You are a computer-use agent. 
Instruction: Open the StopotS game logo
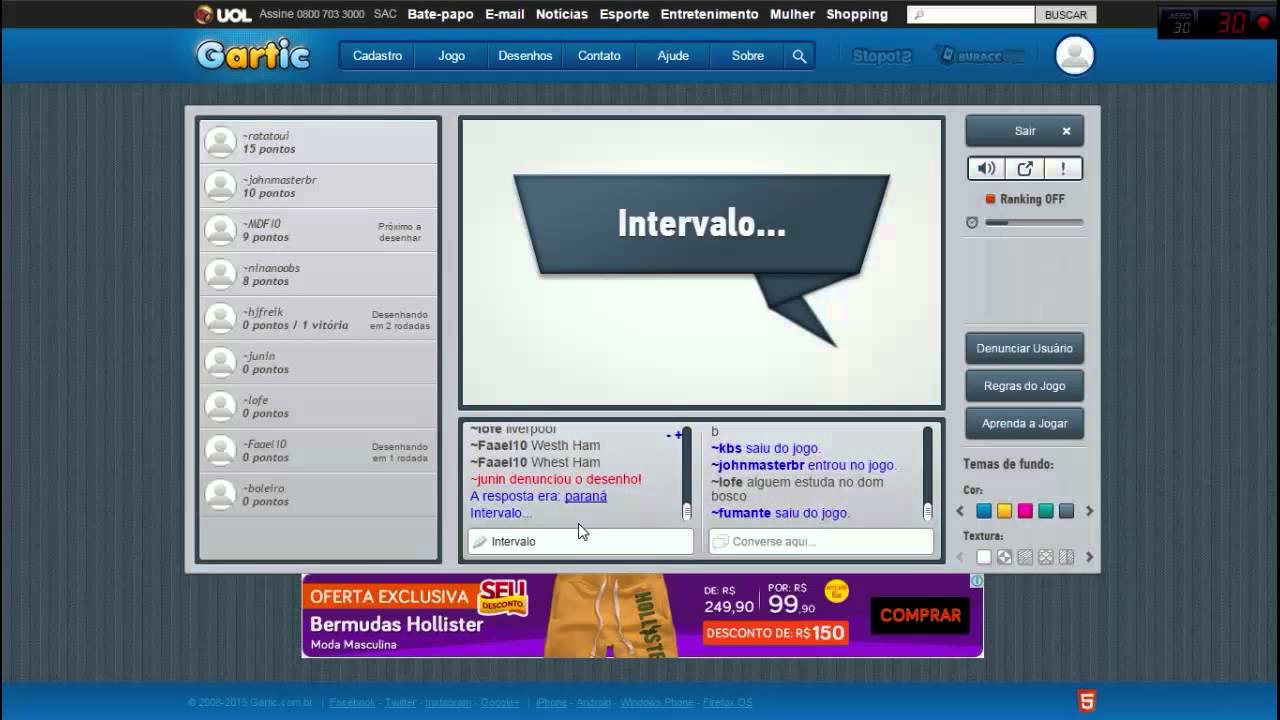click(x=882, y=56)
